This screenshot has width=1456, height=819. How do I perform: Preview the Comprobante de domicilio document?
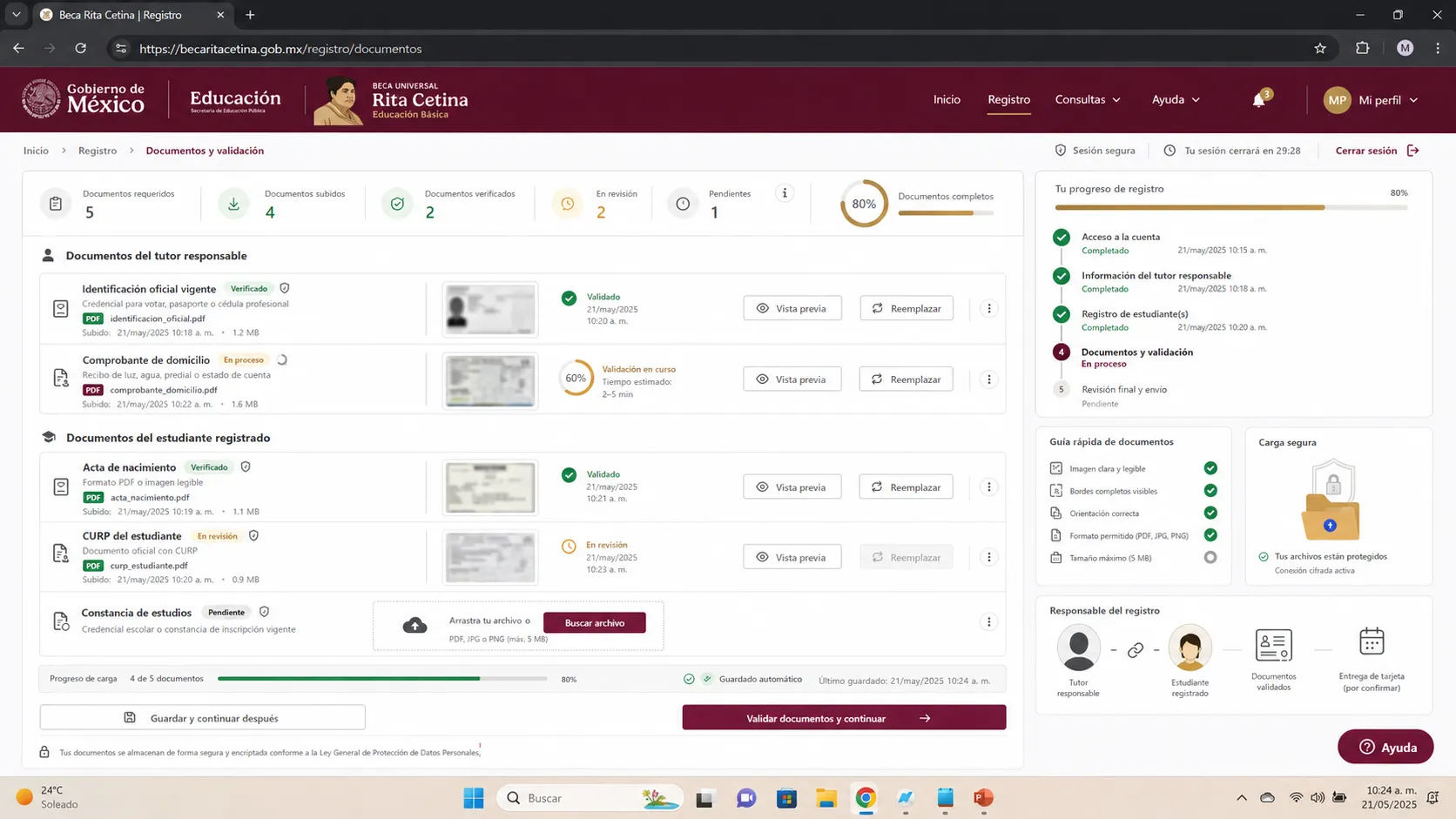pos(792,379)
